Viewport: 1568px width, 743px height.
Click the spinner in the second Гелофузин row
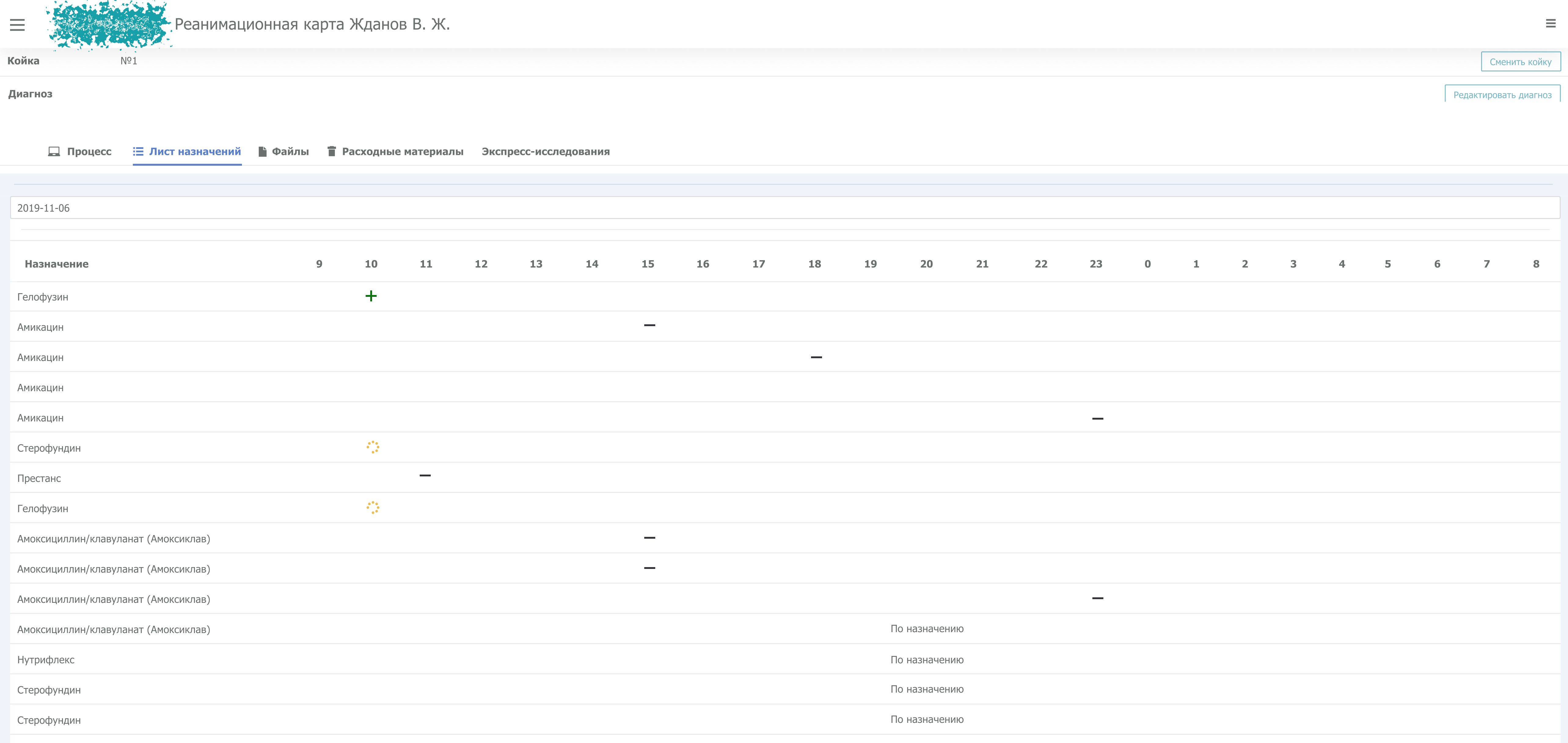[372, 508]
